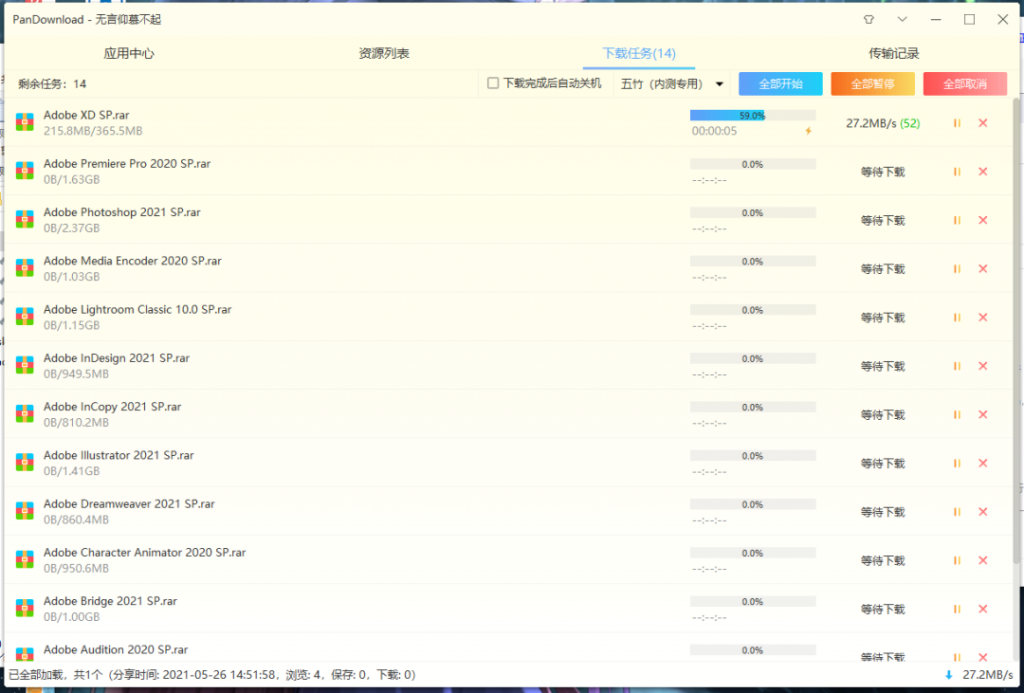Switch to 资源列表 tab

384,54
